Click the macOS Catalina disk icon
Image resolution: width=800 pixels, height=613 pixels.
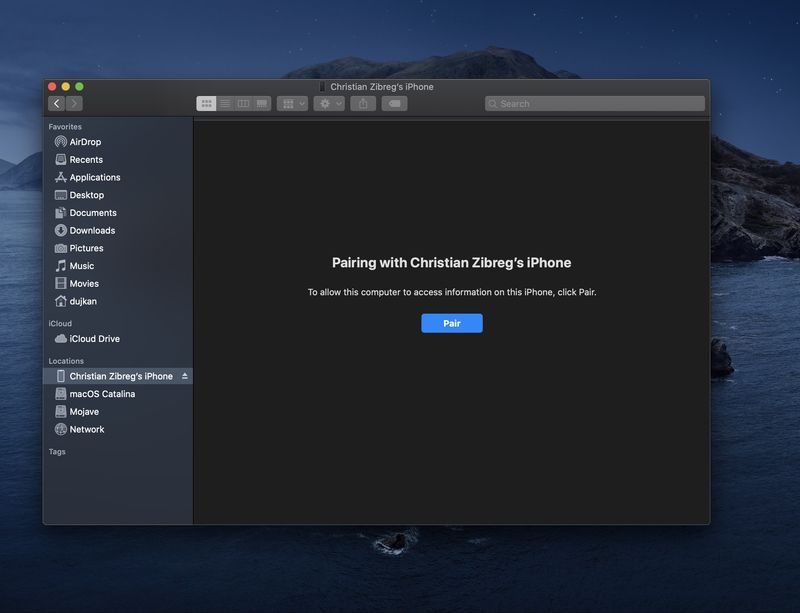coord(61,394)
